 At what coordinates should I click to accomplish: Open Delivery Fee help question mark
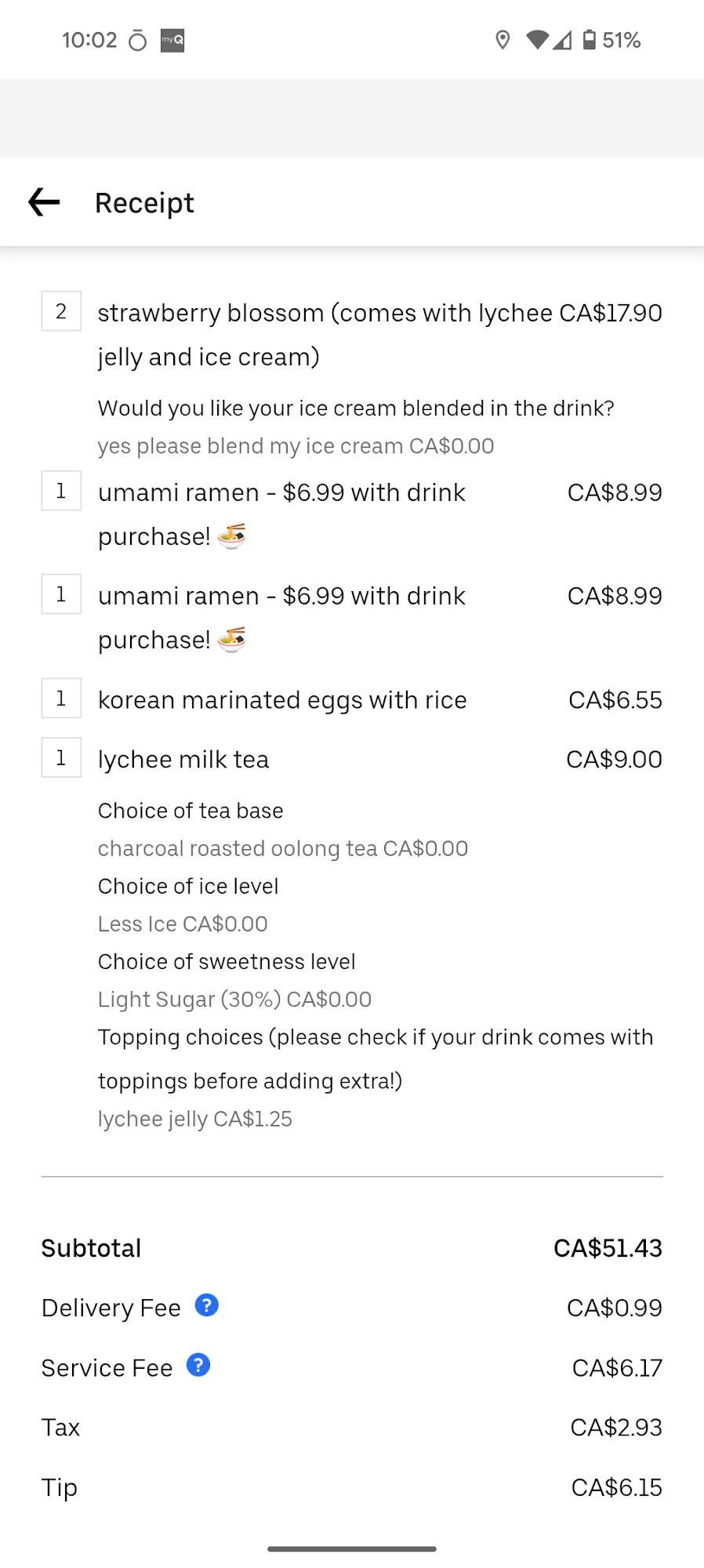pos(206,1305)
